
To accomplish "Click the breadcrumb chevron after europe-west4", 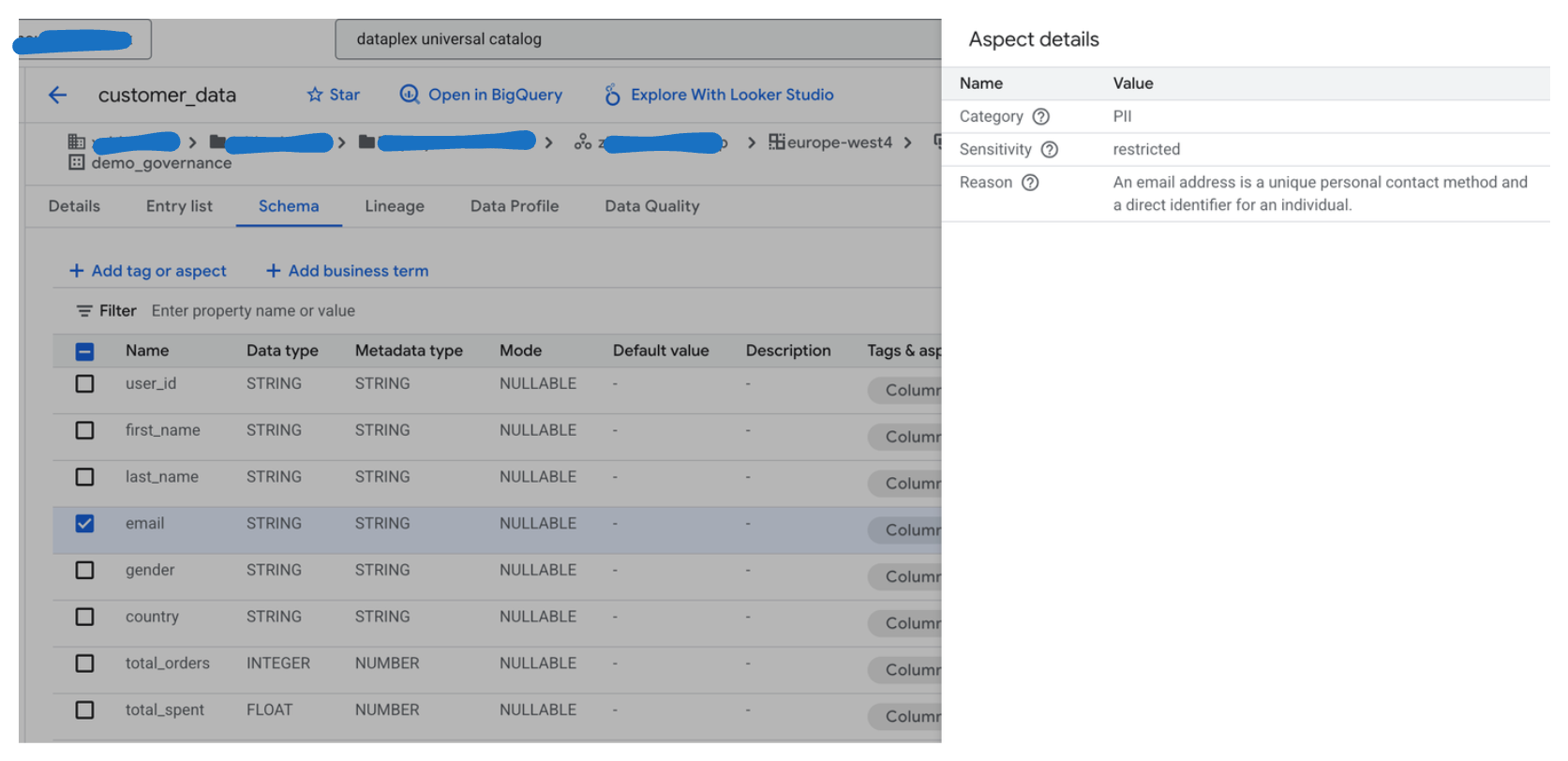I will [907, 142].
